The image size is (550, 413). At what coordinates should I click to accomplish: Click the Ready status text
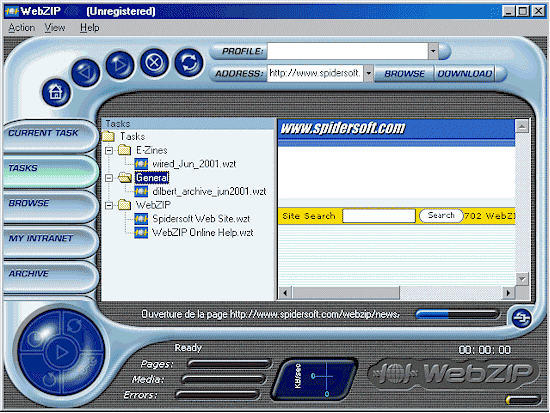click(x=188, y=347)
